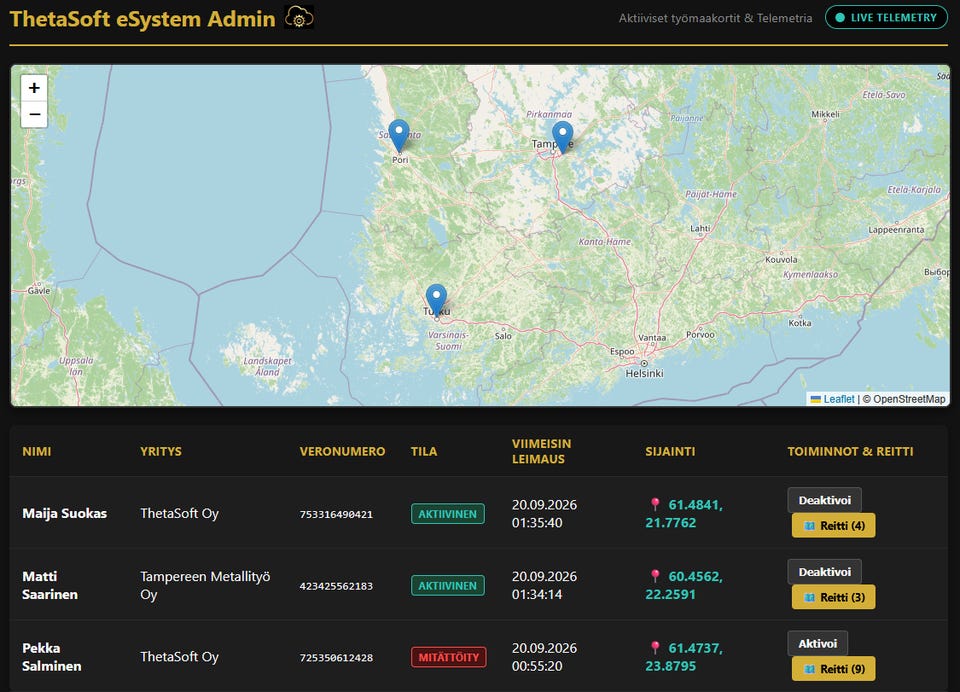Click the cloud gear icon in header

[x=299, y=17]
